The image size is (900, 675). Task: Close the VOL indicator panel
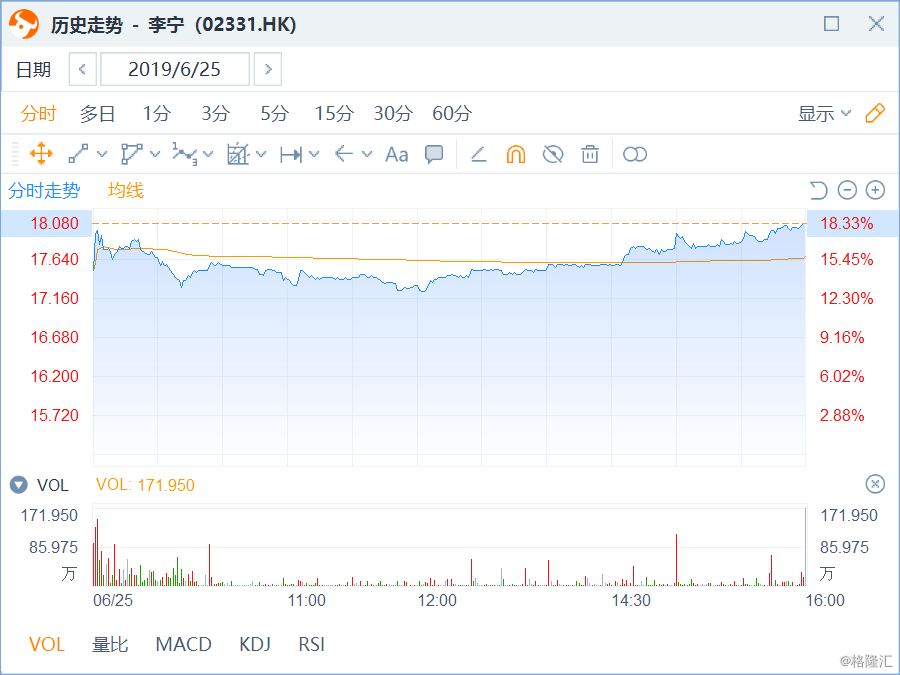tap(875, 484)
